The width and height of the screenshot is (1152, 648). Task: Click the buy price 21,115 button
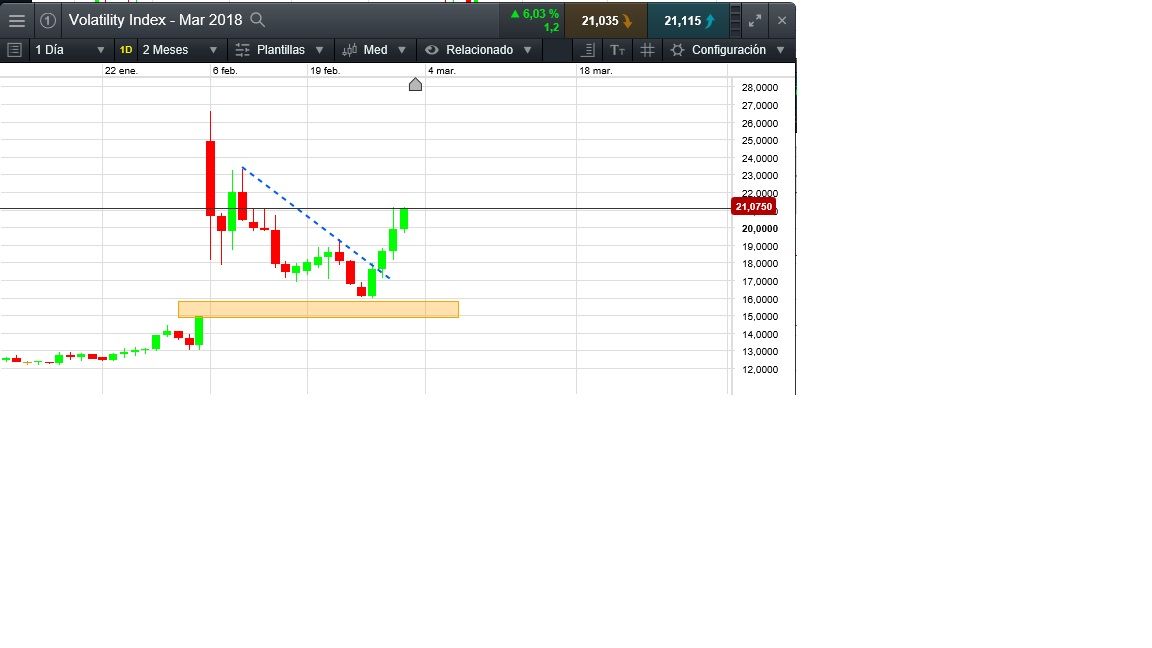click(688, 20)
